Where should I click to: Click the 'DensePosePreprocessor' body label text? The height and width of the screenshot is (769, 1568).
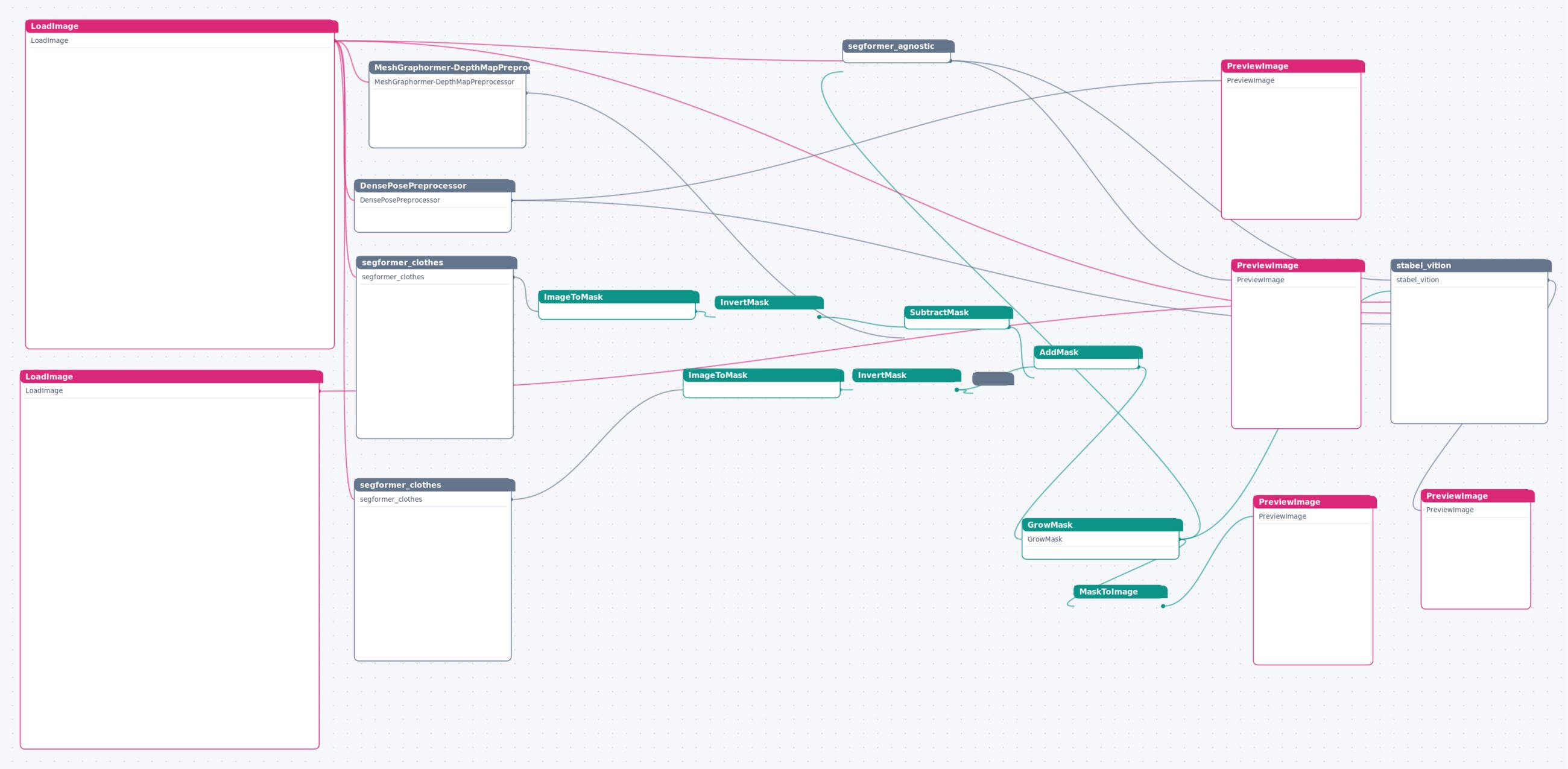(x=399, y=200)
